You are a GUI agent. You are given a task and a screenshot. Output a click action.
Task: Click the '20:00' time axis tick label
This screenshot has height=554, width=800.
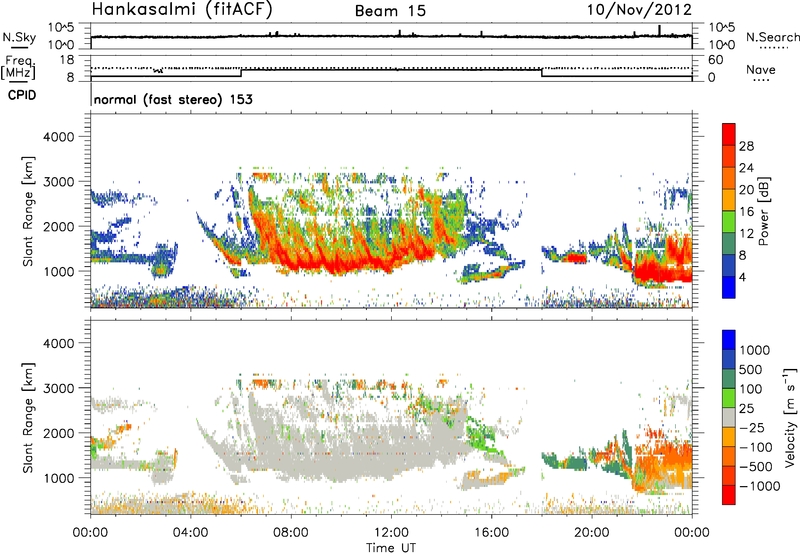pyautogui.click(x=592, y=533)
